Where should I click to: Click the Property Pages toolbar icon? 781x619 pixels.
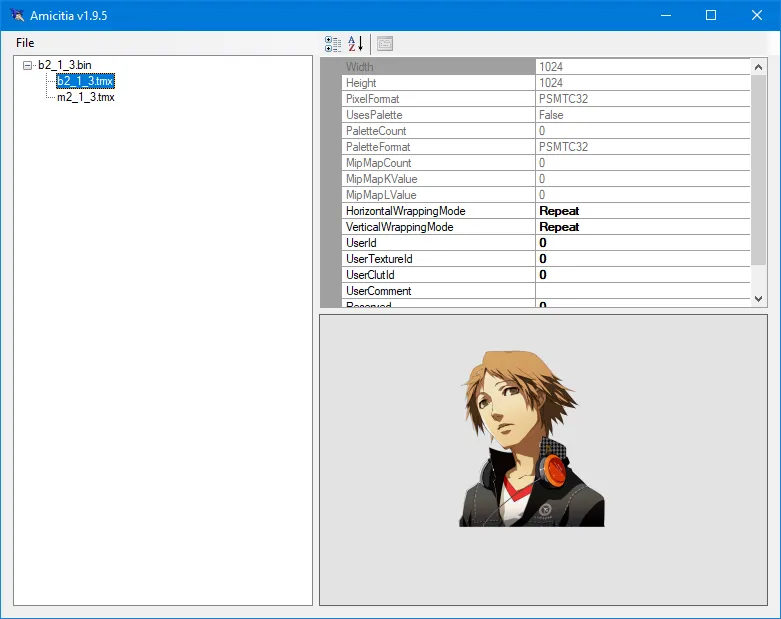385,44
